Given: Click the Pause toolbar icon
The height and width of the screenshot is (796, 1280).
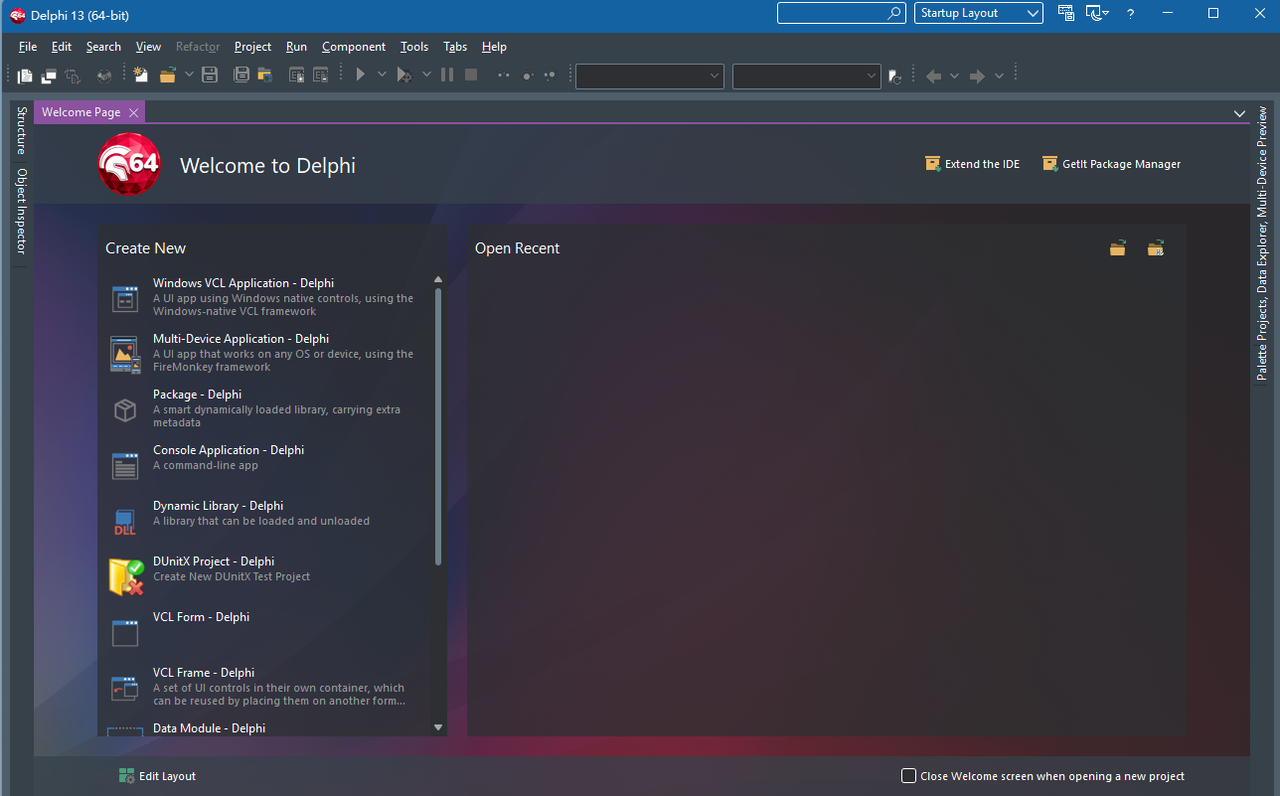Looking at the screenshot, I should click(x=447, y=75).
